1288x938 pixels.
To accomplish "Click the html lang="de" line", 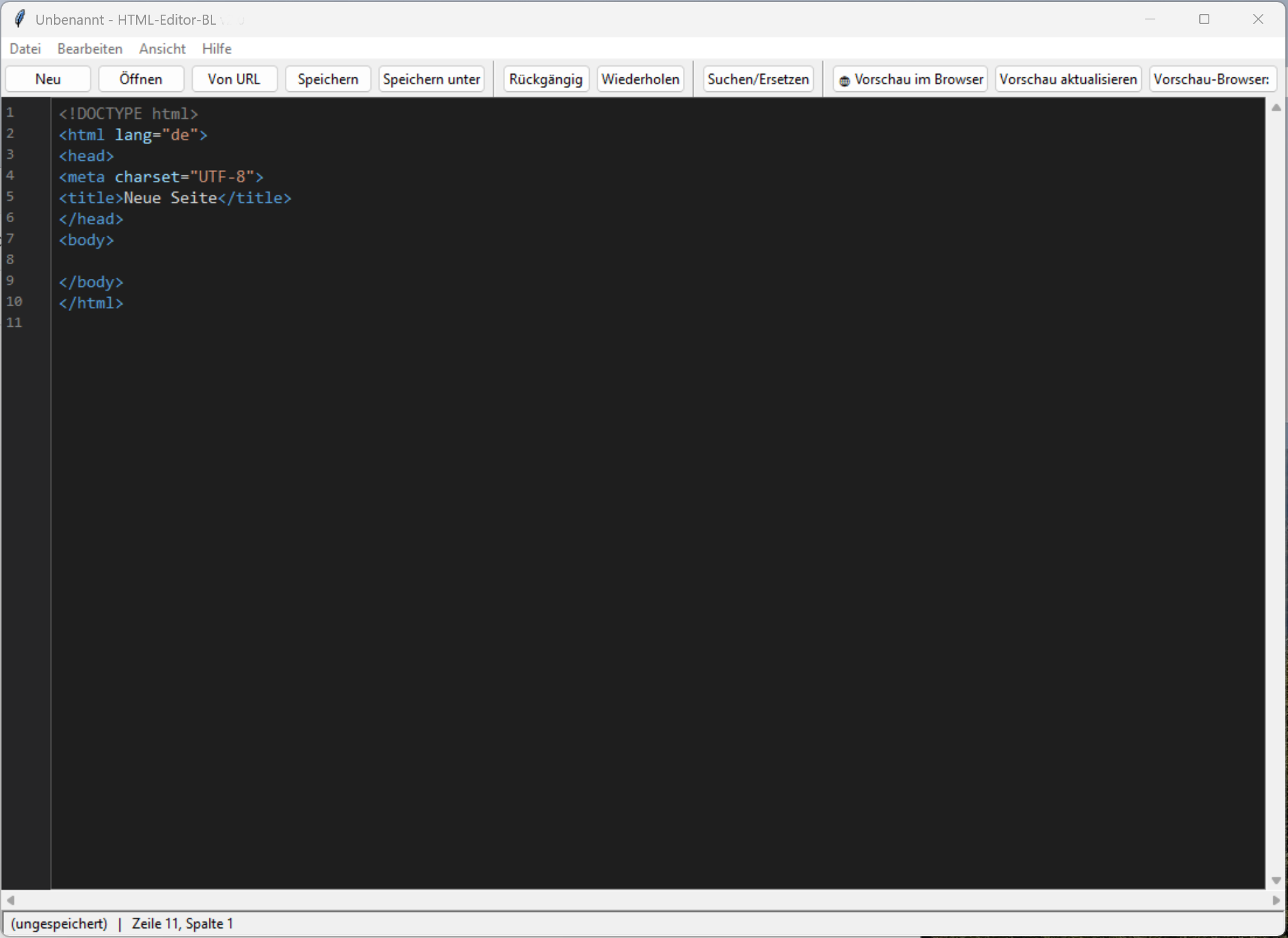I will coord(133,135).
